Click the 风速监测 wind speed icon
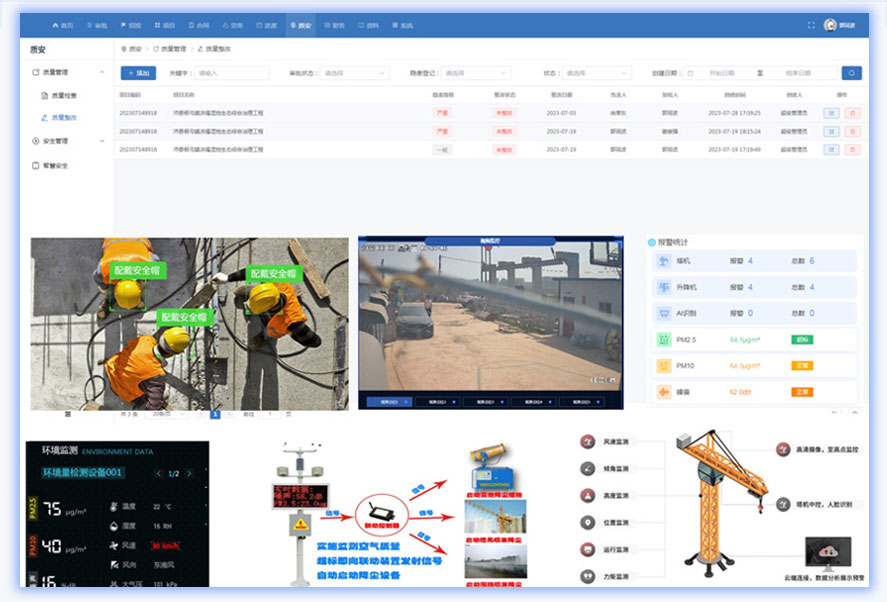 pos(588,441)
